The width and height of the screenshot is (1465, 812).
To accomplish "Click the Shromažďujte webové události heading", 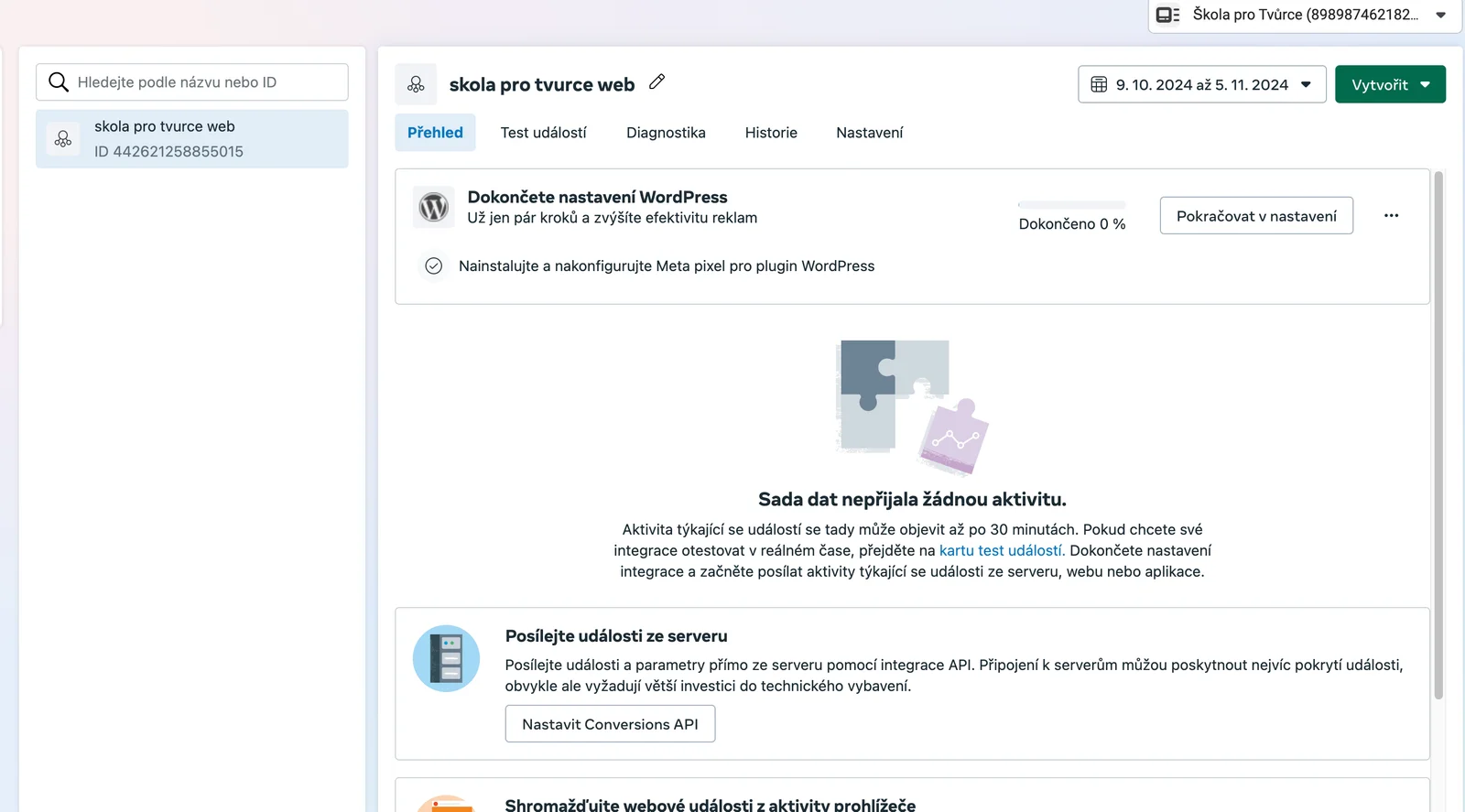I will 711,805.
